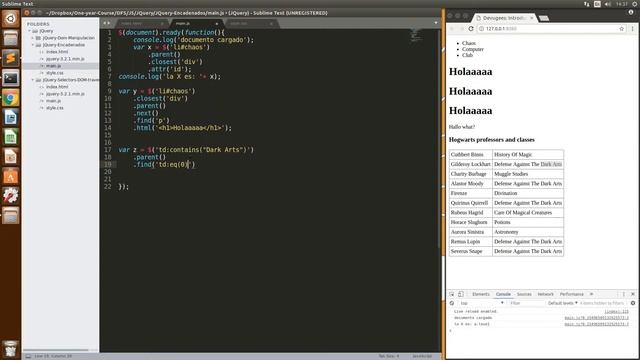Open keyboard layout indicator
Viewport: 640px width, 360px height.
click(597, 4)
